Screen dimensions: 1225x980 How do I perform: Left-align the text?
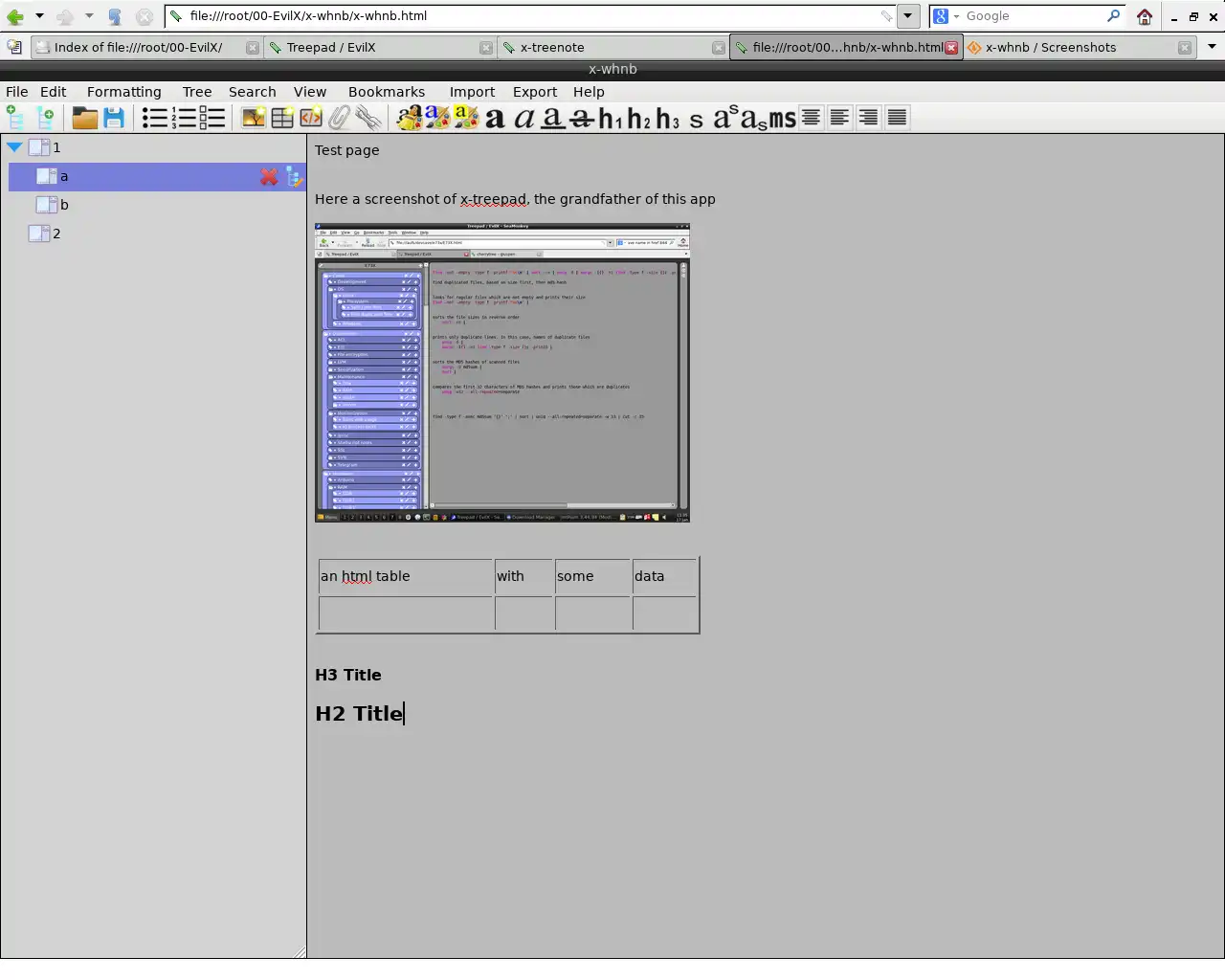[x=839, y=118]
